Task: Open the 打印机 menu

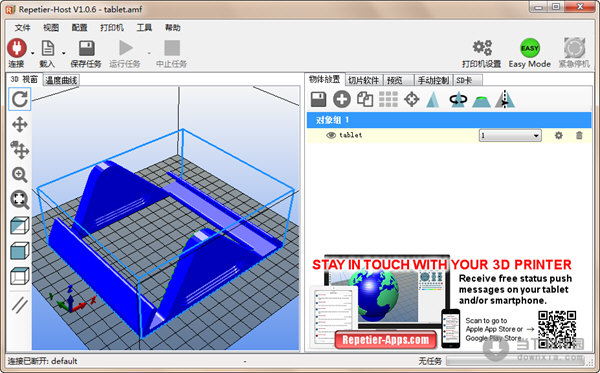Action: [x=112, y=28]
